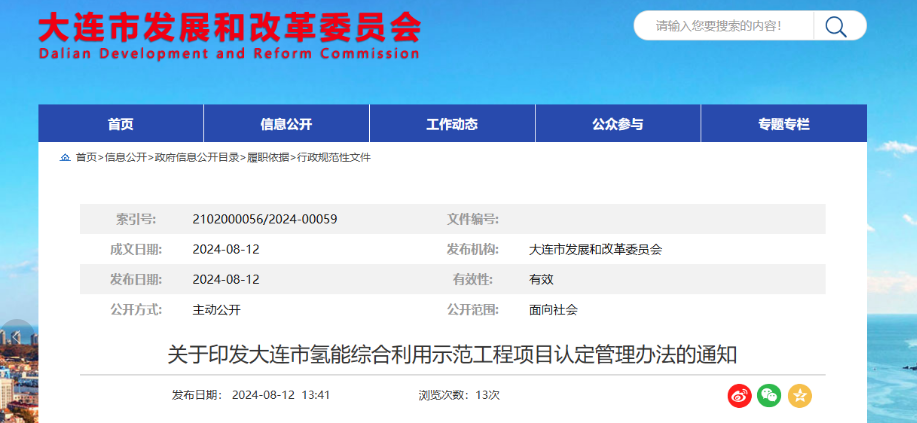
Task: Open the 工作动态 navigation tab
Action: tap(452, 124)
